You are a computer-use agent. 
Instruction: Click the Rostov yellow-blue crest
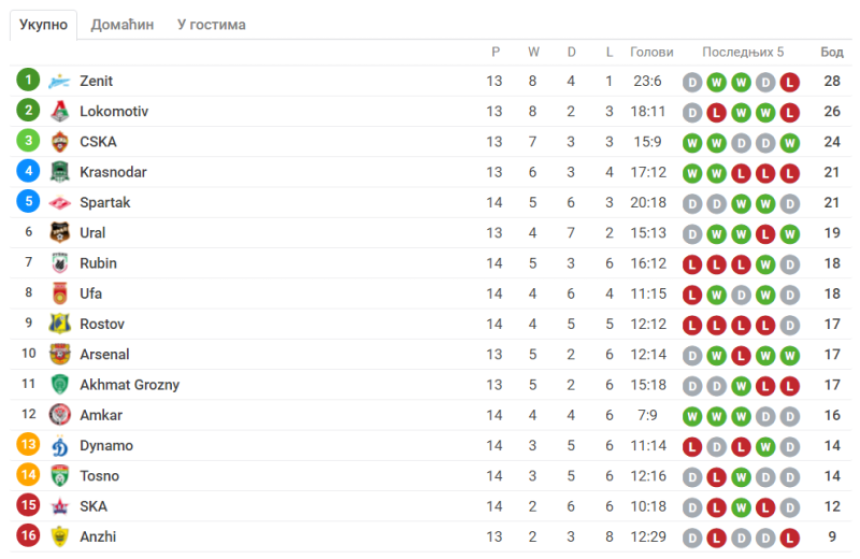[59, 324]
